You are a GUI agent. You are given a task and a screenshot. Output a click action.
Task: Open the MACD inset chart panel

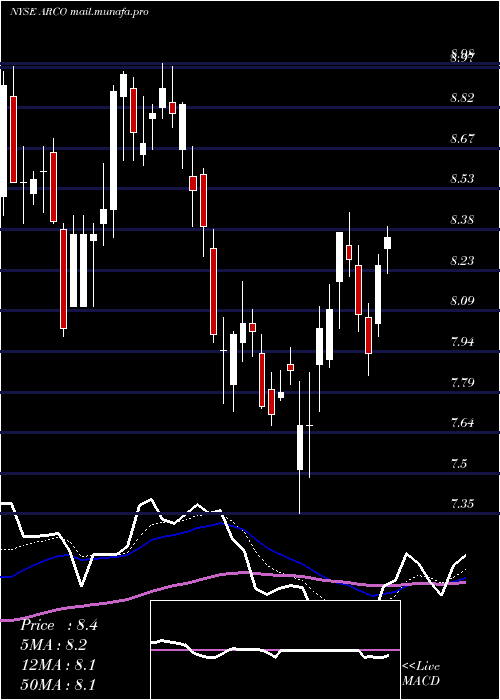(275, 650)
